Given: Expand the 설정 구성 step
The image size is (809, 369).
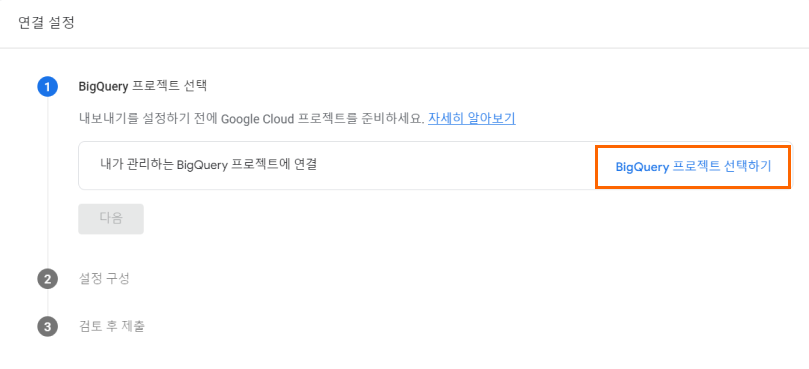Looking at the screenshot, I should click(x=104, y=279).
